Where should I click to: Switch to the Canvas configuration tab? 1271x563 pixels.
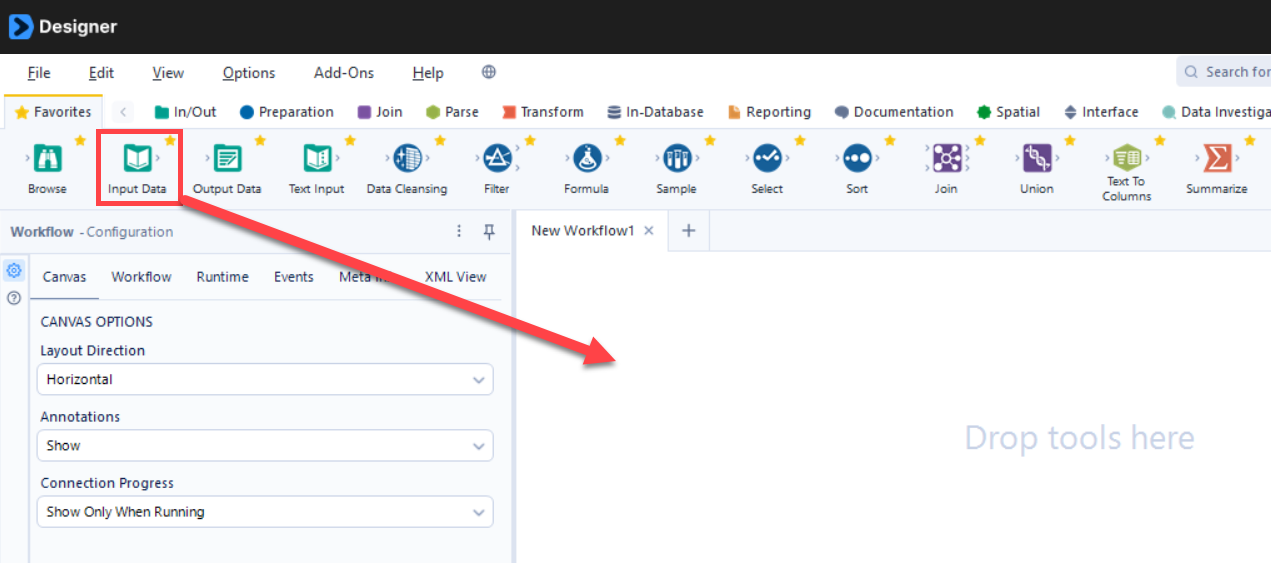coord(64,277)
